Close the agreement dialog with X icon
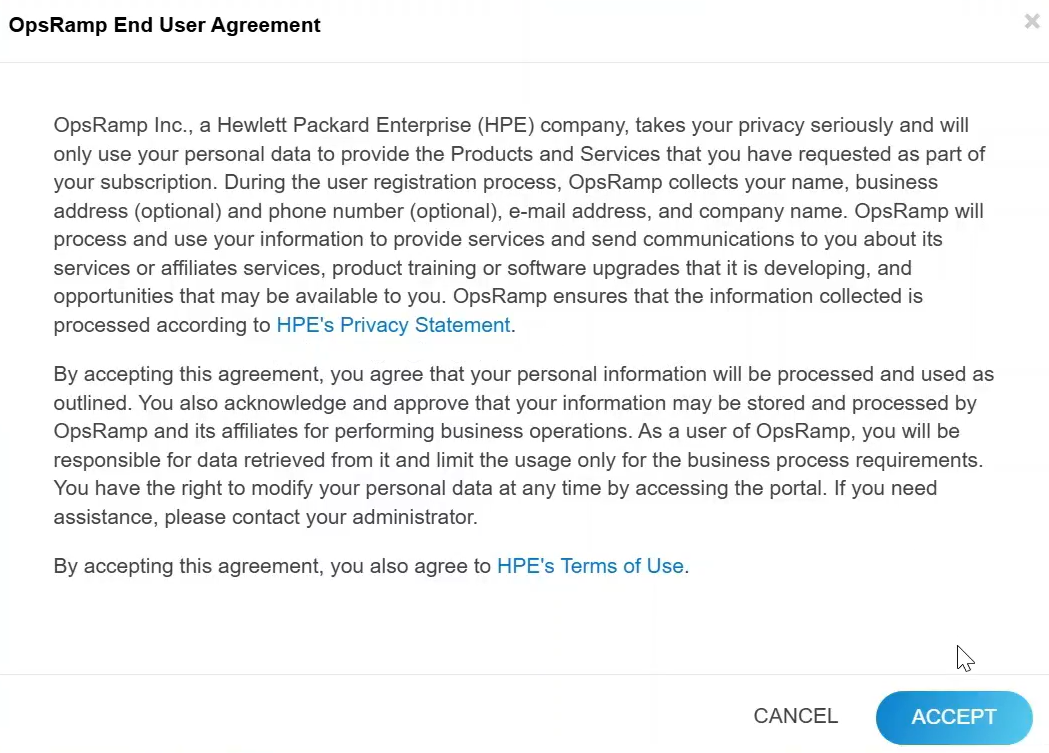 tap(1032, 22)
